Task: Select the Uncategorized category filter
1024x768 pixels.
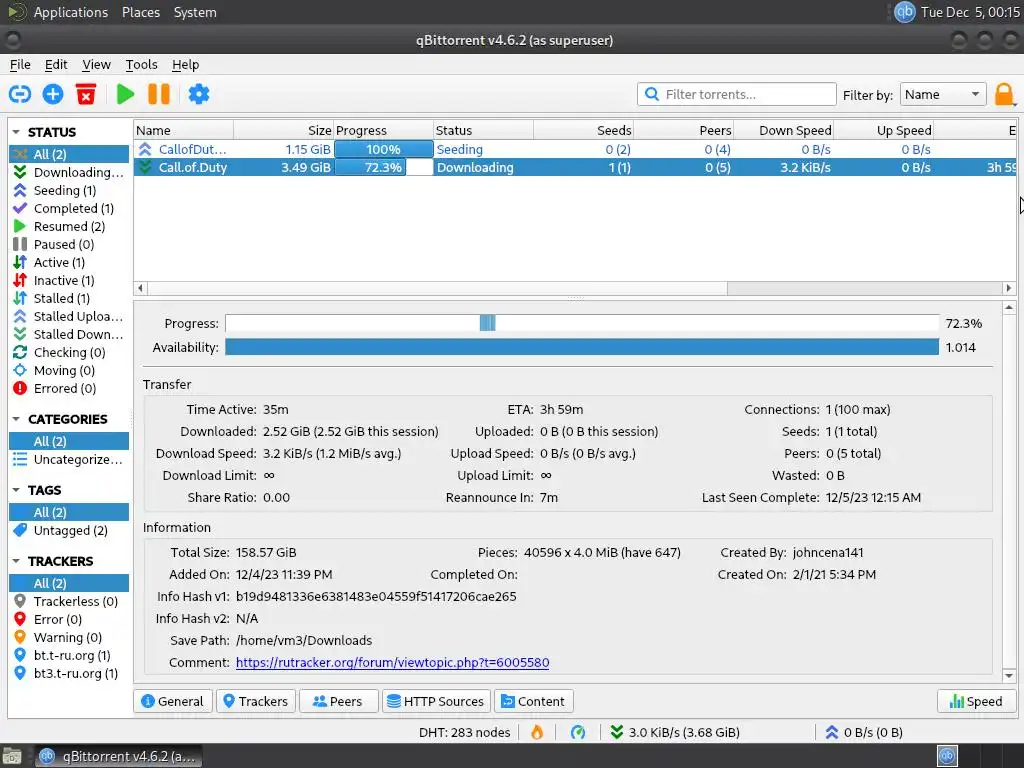Action: click(x=69, y=459)
